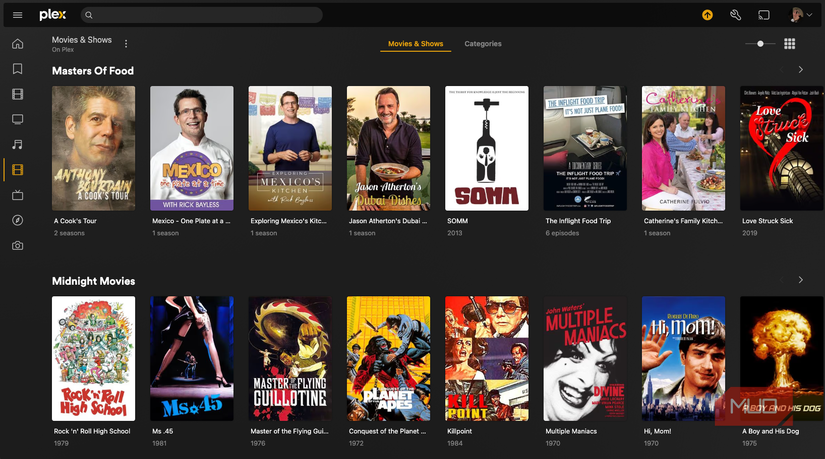This screenshot has width=825, height=459.
Task: Click the Ms .45 title text
Action: 163,431
